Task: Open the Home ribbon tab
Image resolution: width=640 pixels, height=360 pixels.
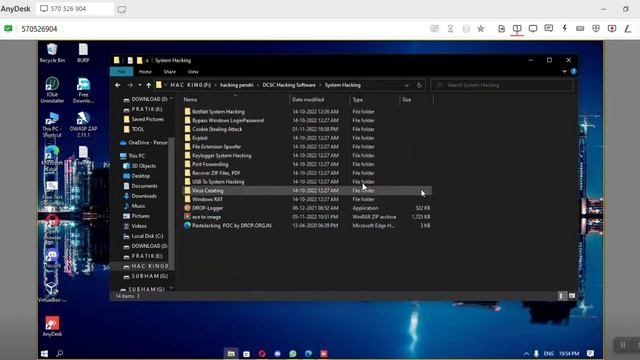Action: pyautogui.click(x=145, y=72)
